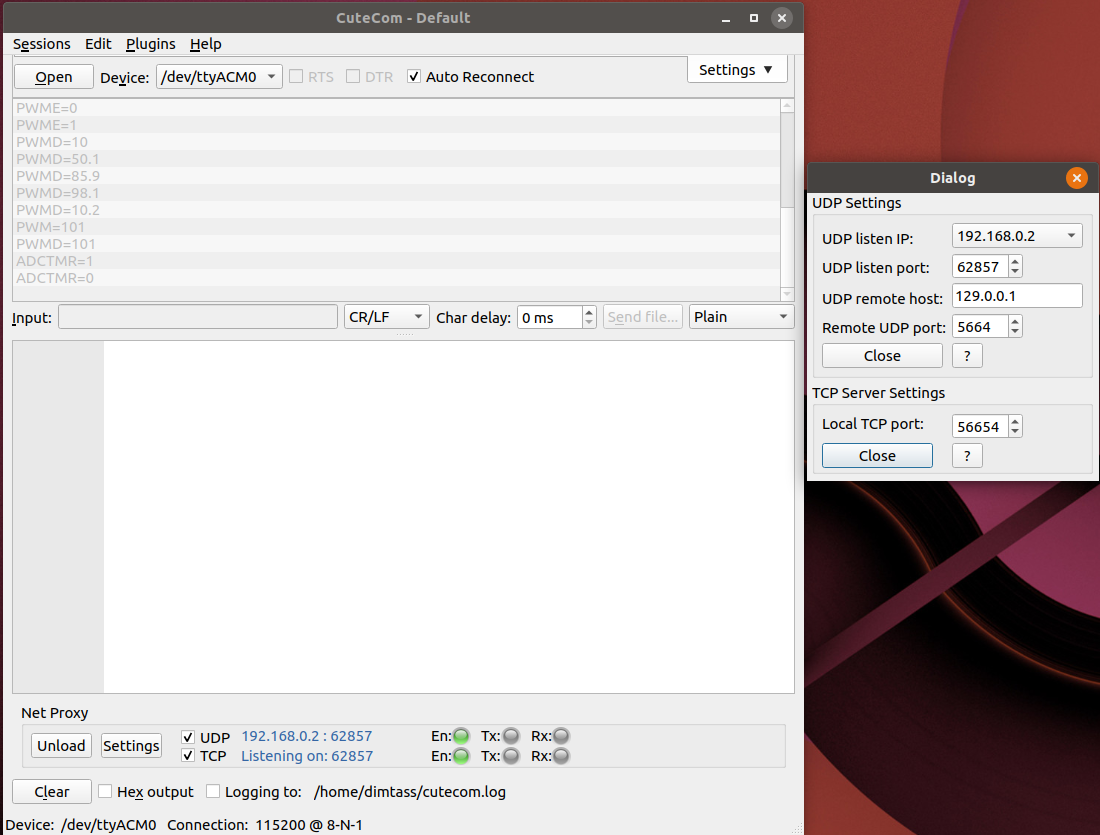Image resolution: width=1100 pixels, height=835 pixels.
Task: Click the Clear button
Action: click(51, 791)
